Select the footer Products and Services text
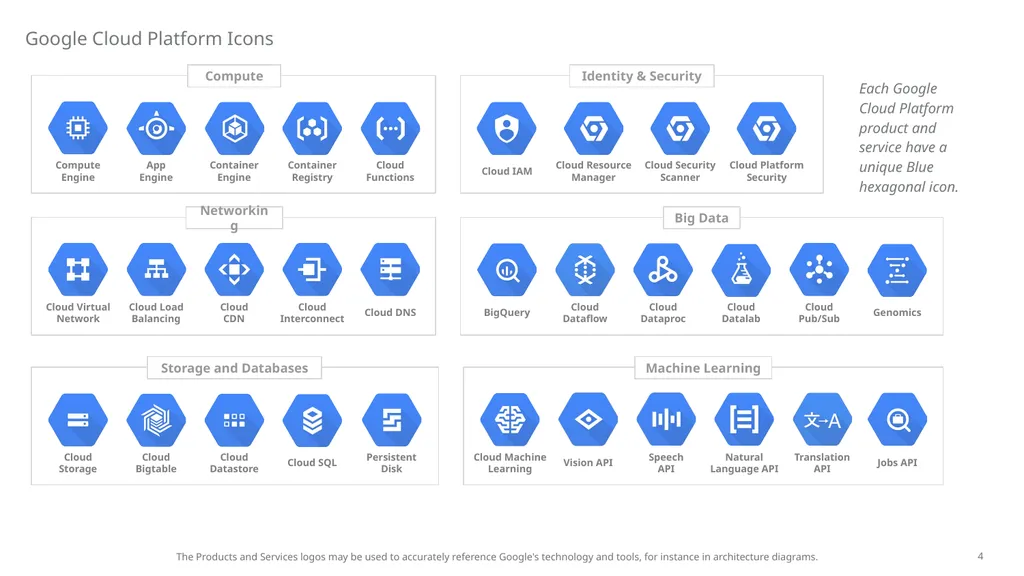 click(x=497, y=557)
